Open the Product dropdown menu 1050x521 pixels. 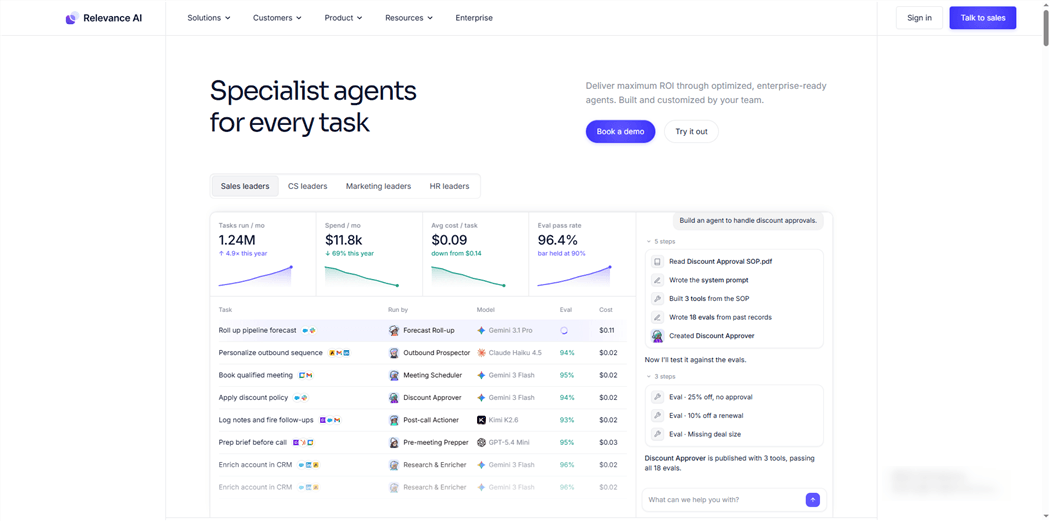pyautogui.click(x=344, y=18)
